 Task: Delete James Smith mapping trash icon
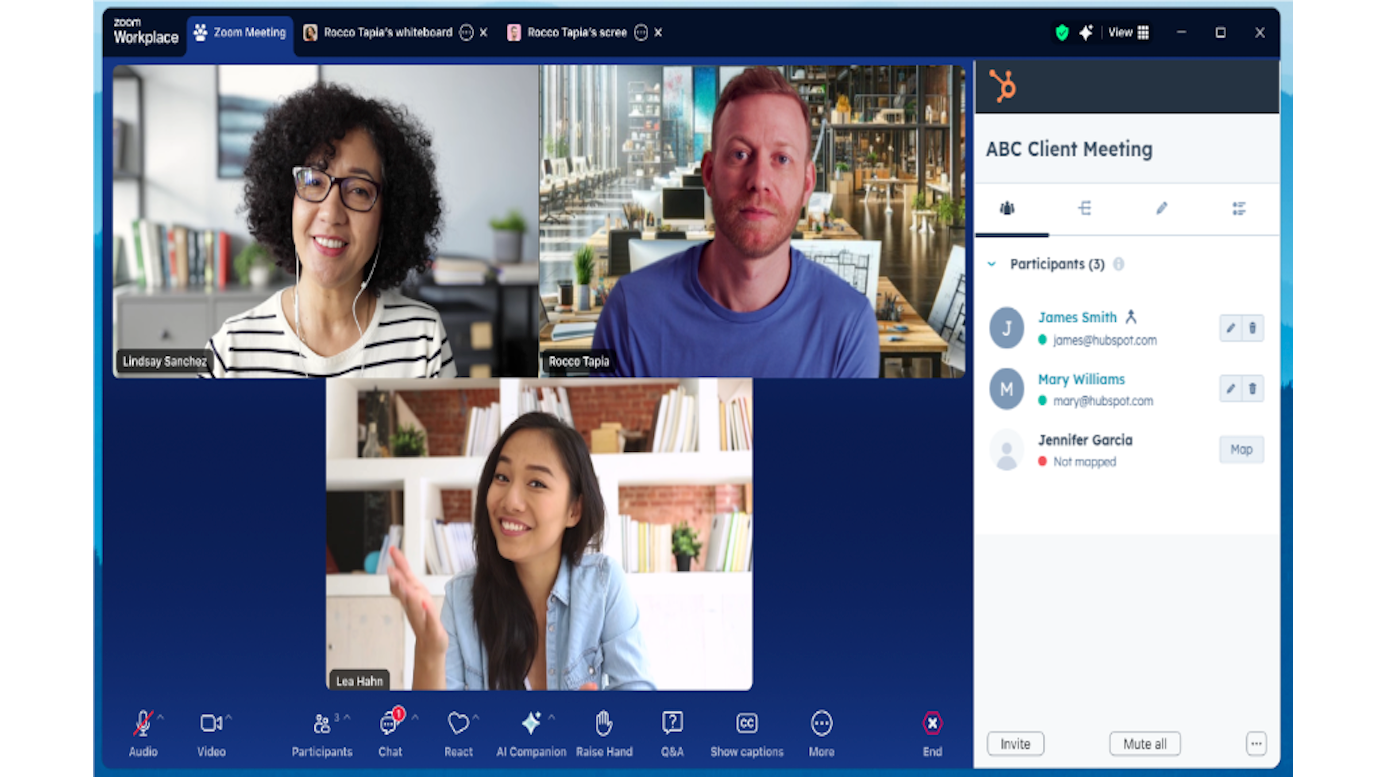click(x=1253, y=328)
